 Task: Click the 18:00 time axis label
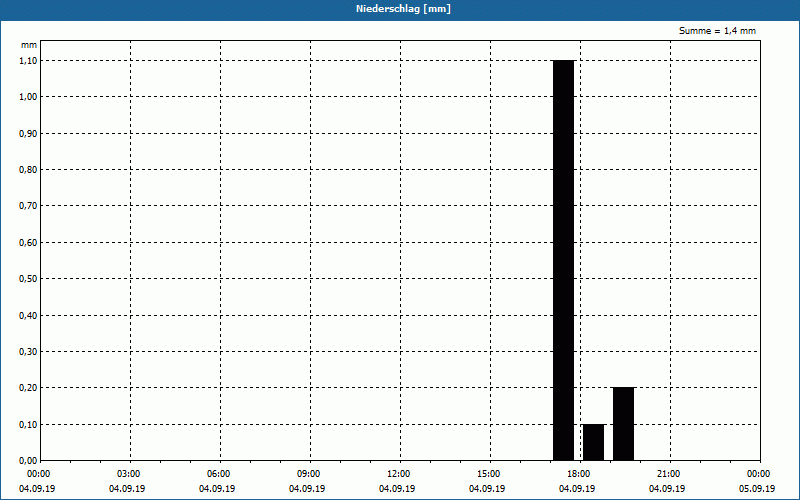coord(579,474)
